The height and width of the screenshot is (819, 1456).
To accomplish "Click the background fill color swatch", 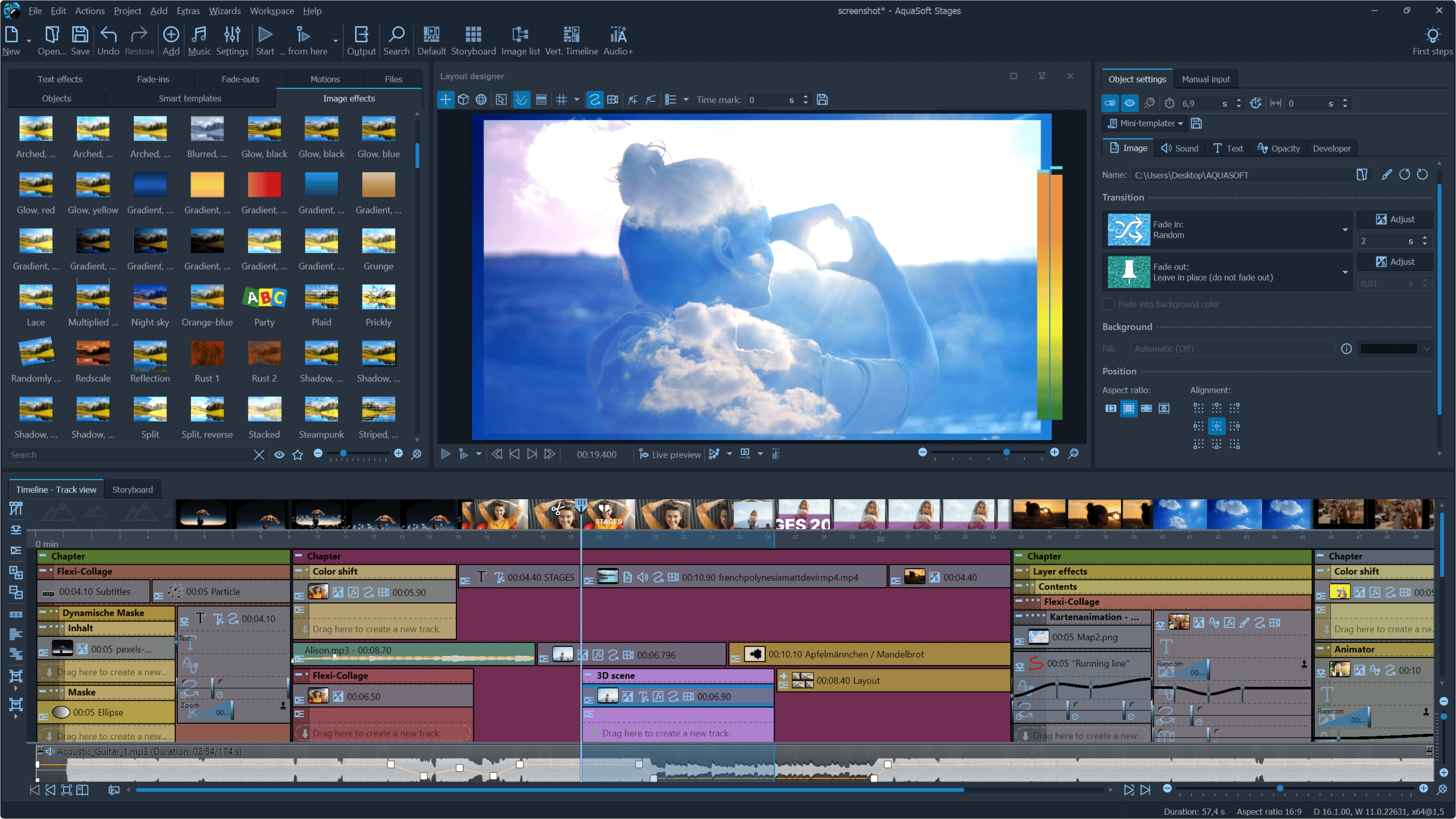I will click(x=1388, y=349).
